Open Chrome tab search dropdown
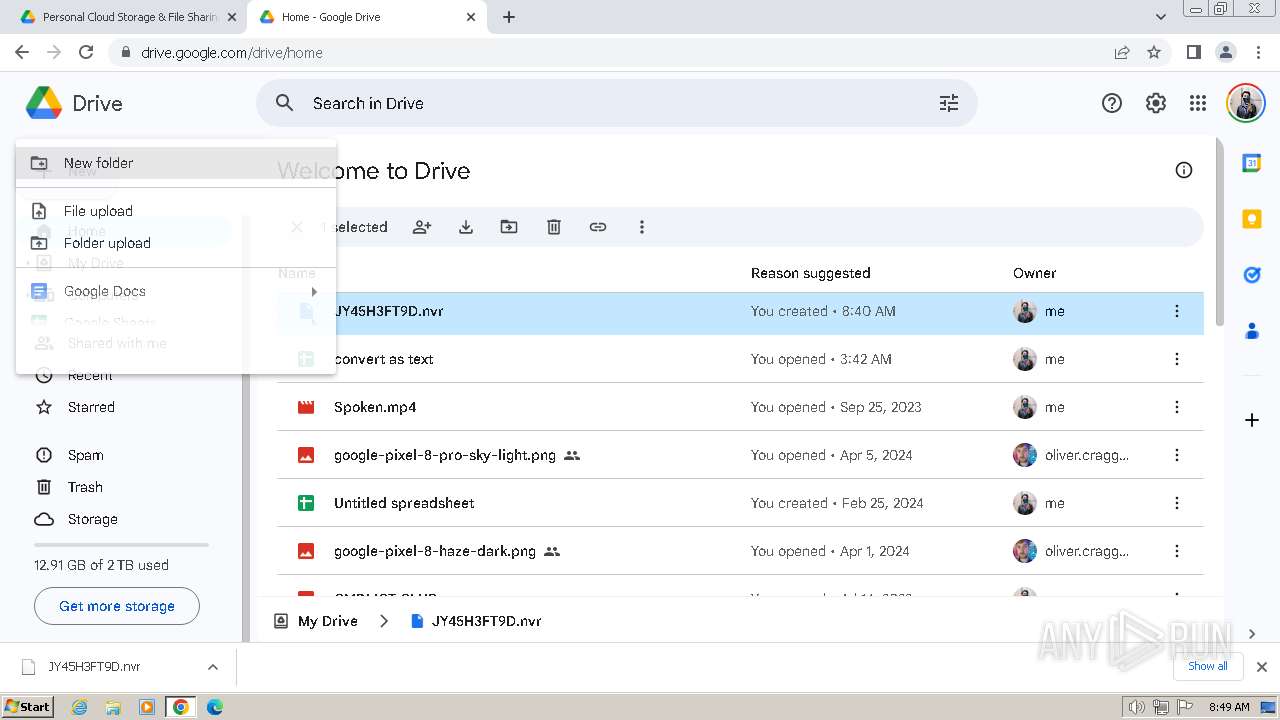The width and height of the screenshot is (1280, 720). [1161, 17]
